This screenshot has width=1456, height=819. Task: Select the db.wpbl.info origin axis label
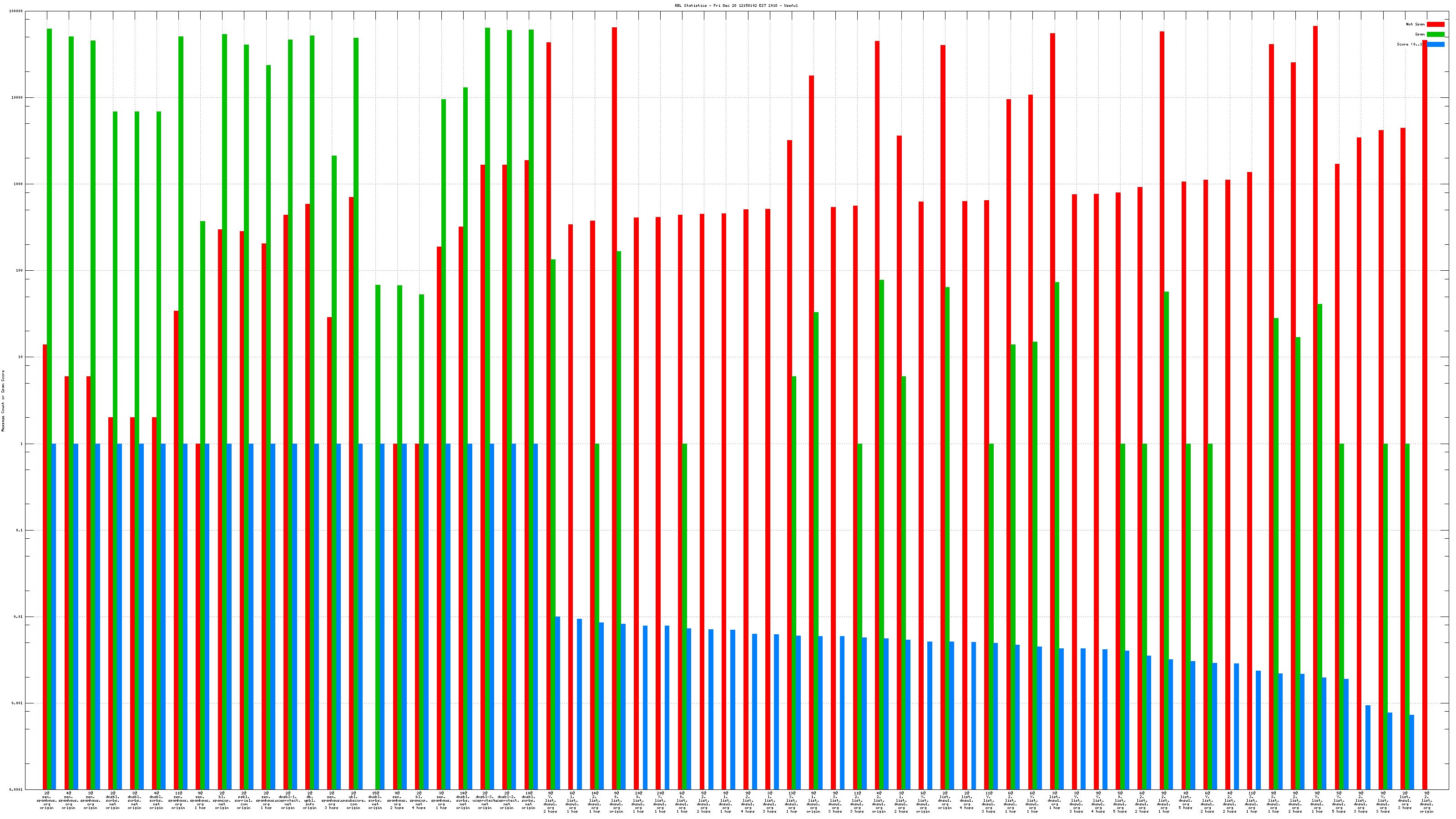(x=310, y=801)
